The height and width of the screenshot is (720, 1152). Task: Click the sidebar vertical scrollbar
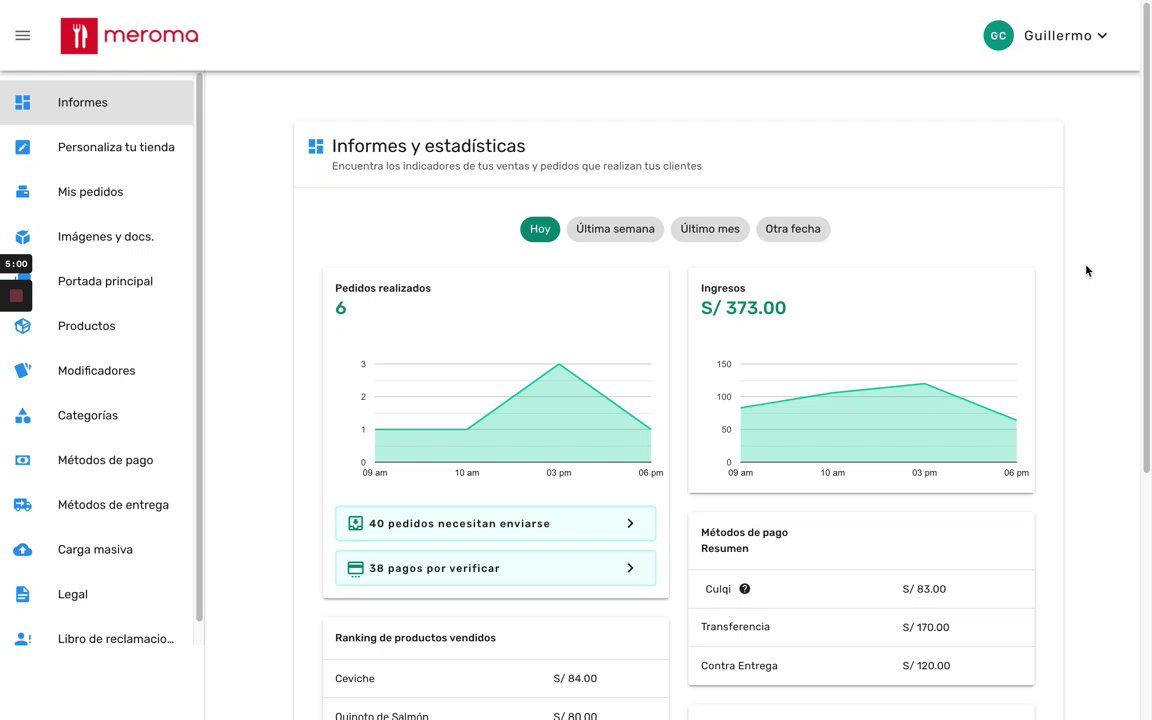[x=199, y=350]
